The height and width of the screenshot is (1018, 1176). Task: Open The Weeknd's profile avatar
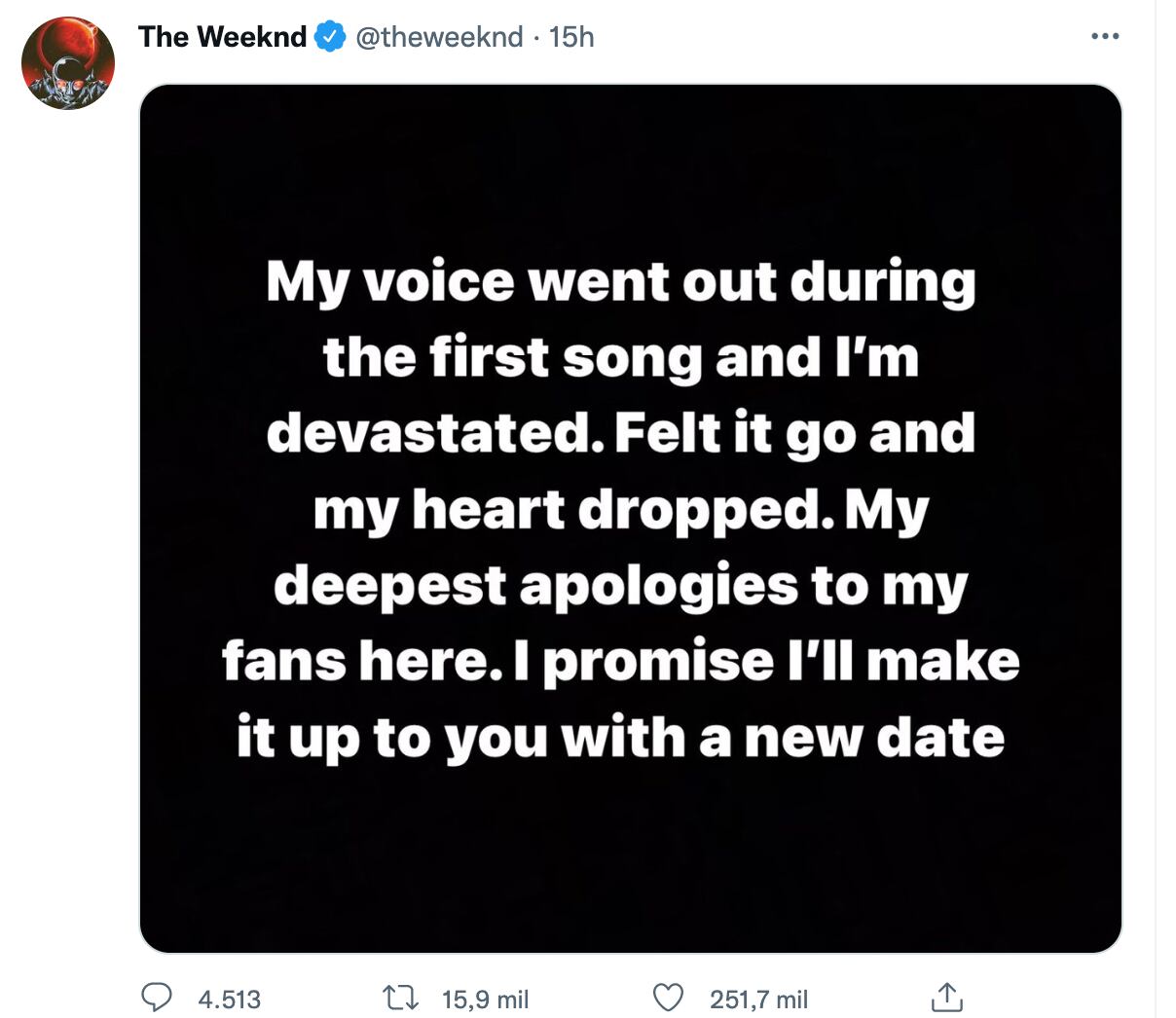click(68, 63)
